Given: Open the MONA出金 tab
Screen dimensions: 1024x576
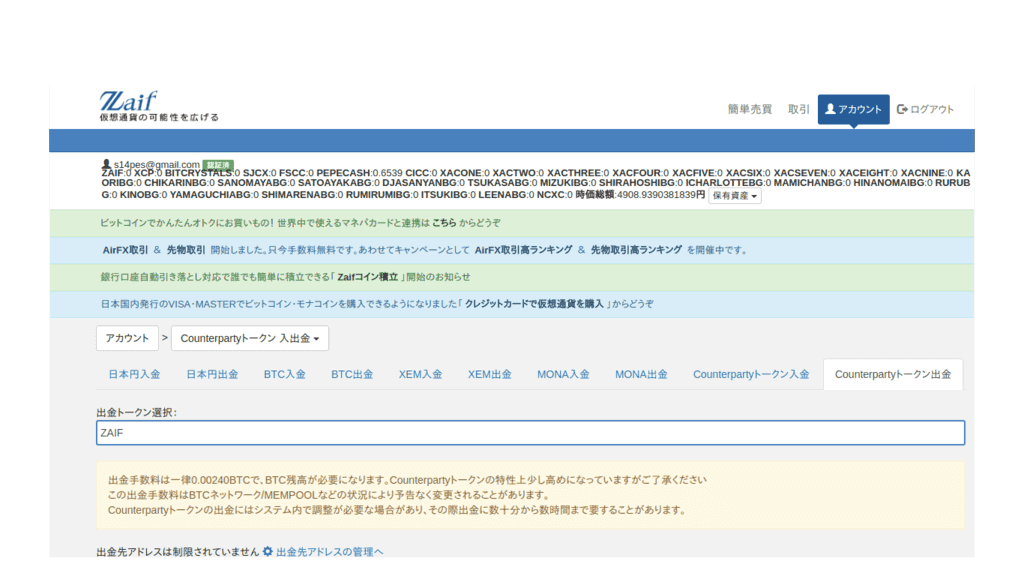Looking at the screenshot, I should click(641, 375).
